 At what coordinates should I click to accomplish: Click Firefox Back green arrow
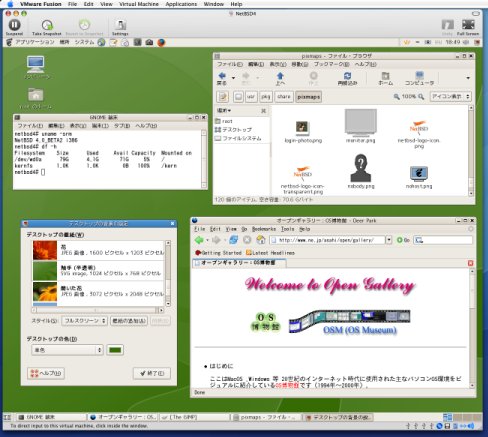click(x=199, y=240)
